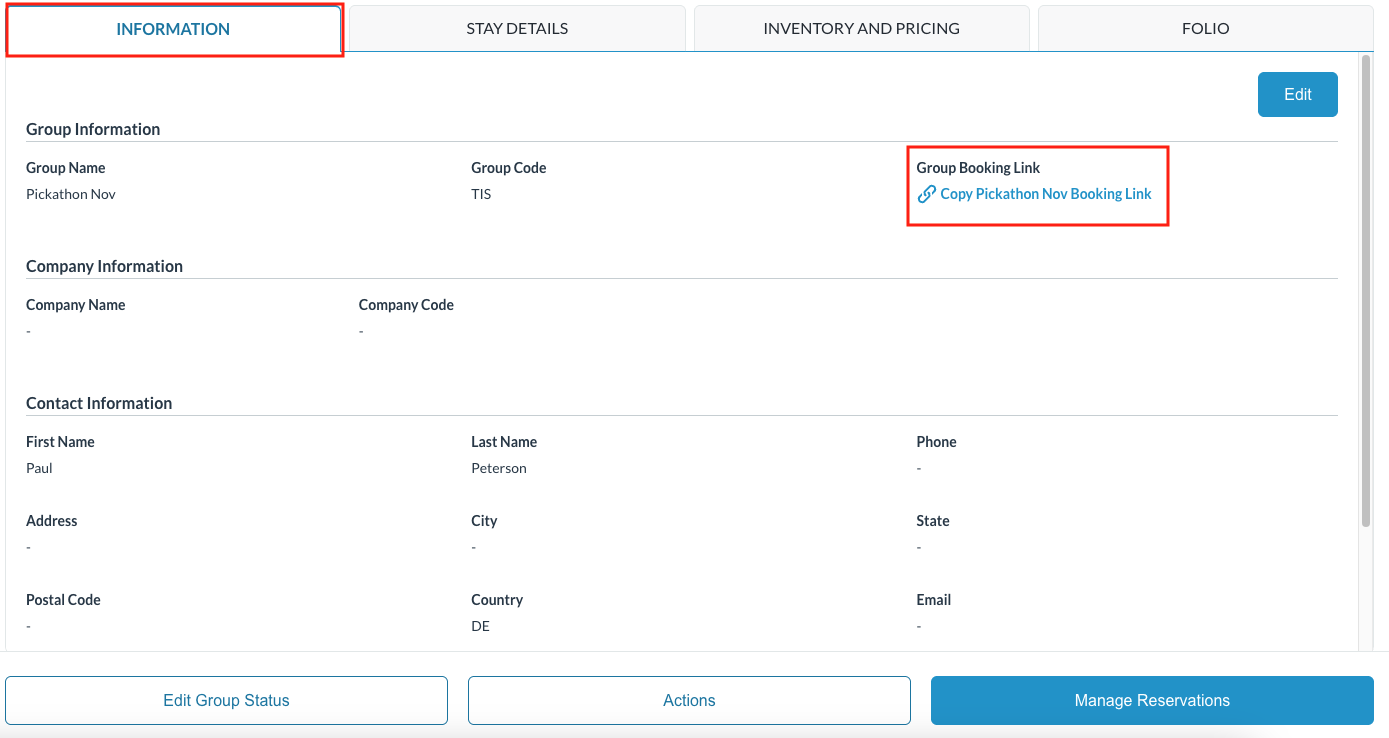Click the Contact Information section heading
This screenshot has width=1389, height=738.
(x=99, y=403)
